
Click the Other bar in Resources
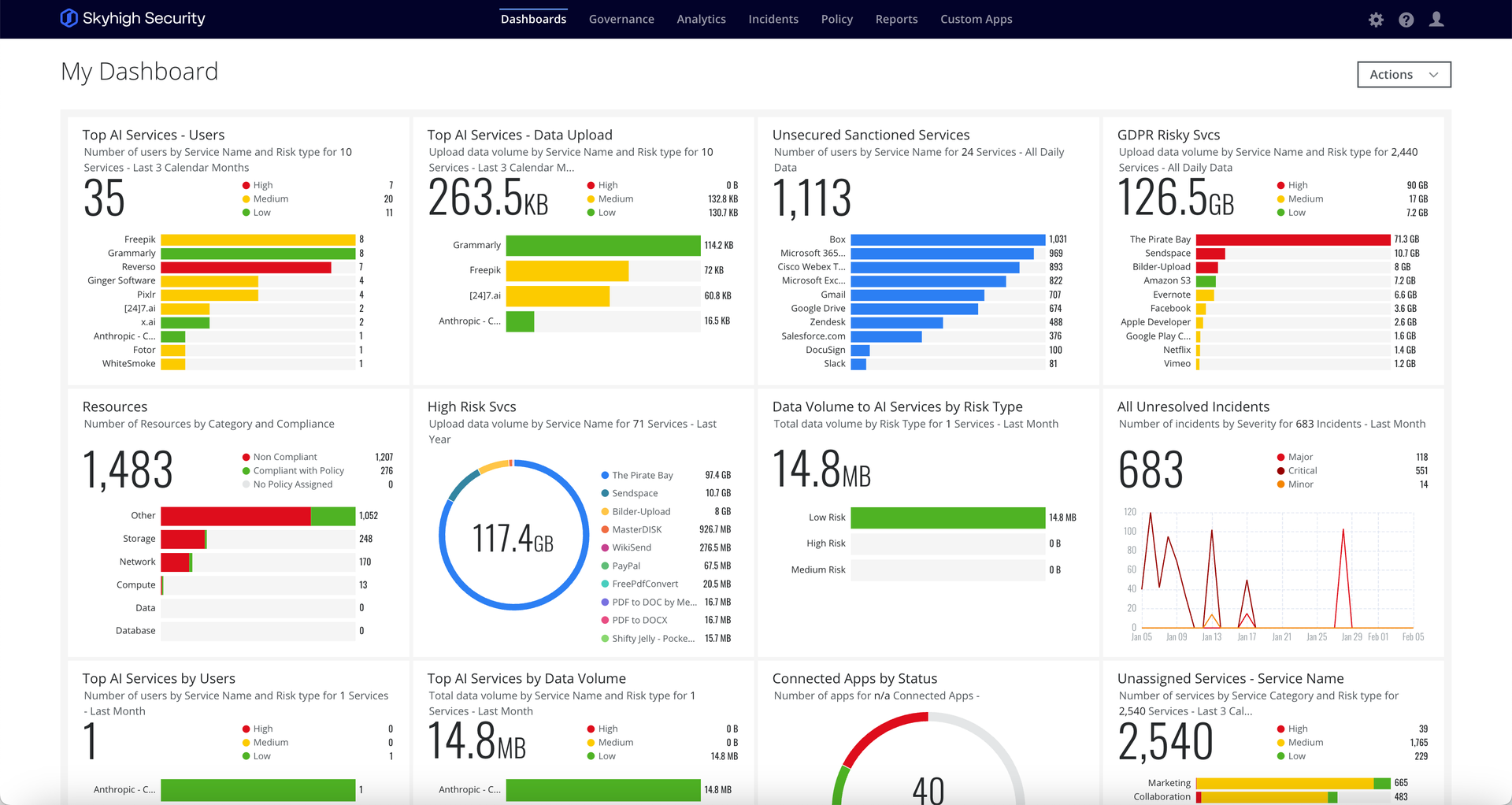tap(258, 516)
